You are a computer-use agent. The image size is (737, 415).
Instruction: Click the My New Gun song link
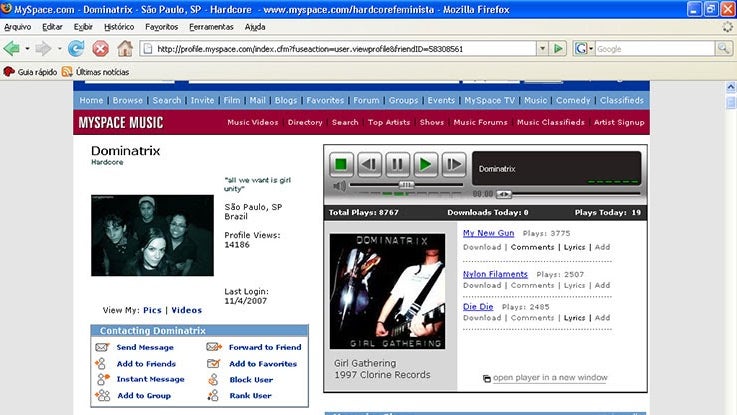[x=488, y=233]
